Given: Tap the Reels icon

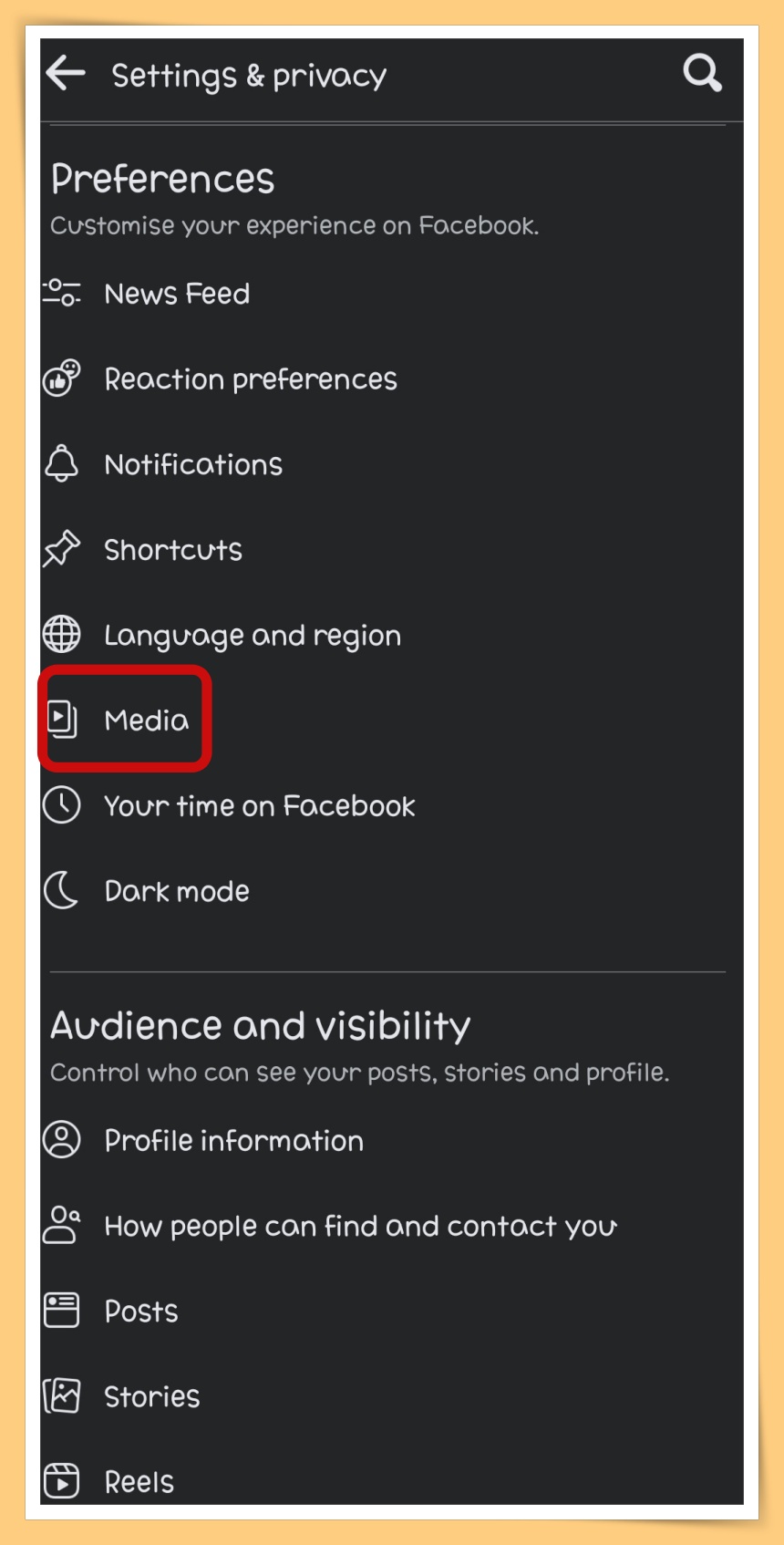Looking at the screenshot, I should (x=61, y=1480).
